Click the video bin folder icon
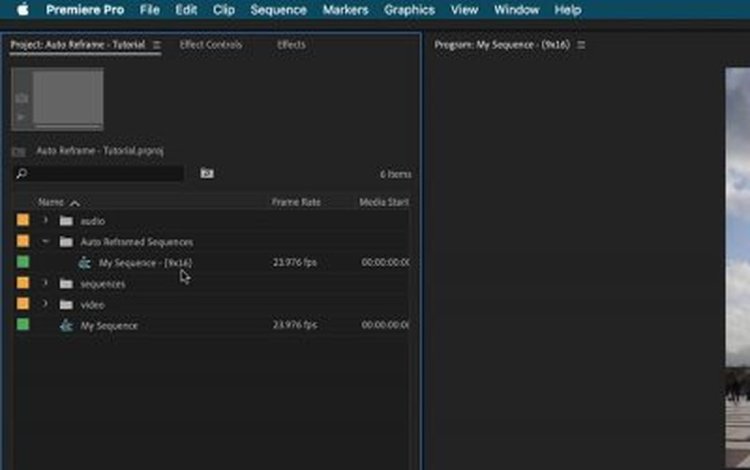This screenshot has width=750, height=470. point(66,305)
